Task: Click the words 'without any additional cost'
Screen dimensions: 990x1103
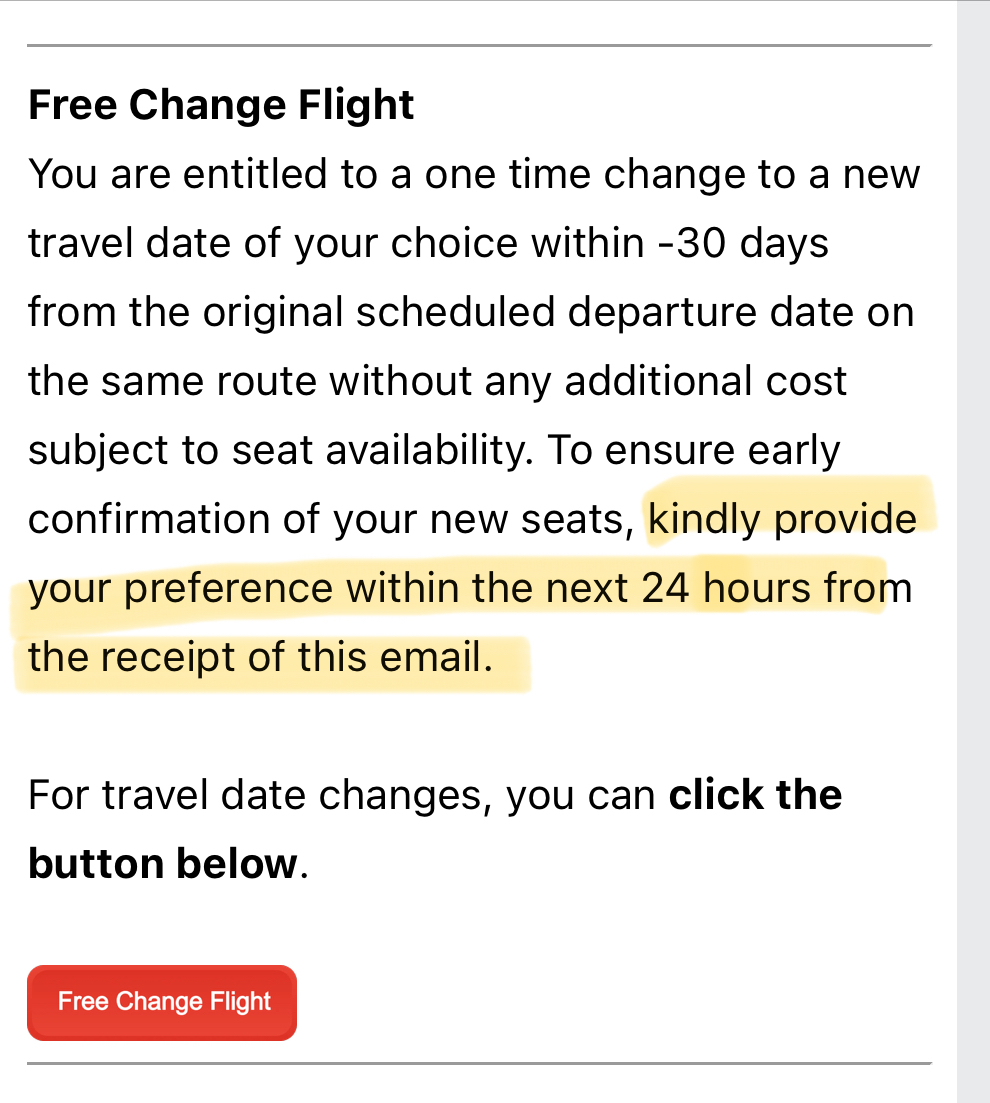Action: (x=588, y=382)
